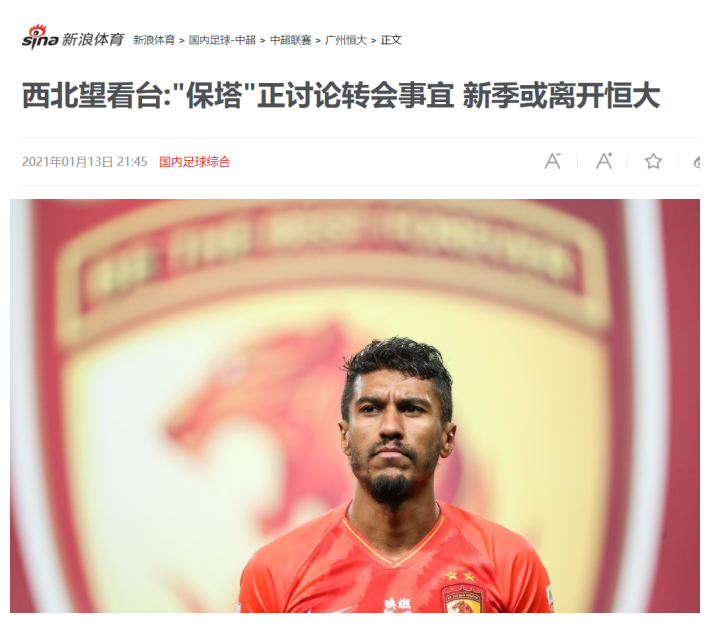Click the arrow between 中超联赛 and 广州恒大
Viewport: 710px width, 623px height.
click(x=318, y=41)
